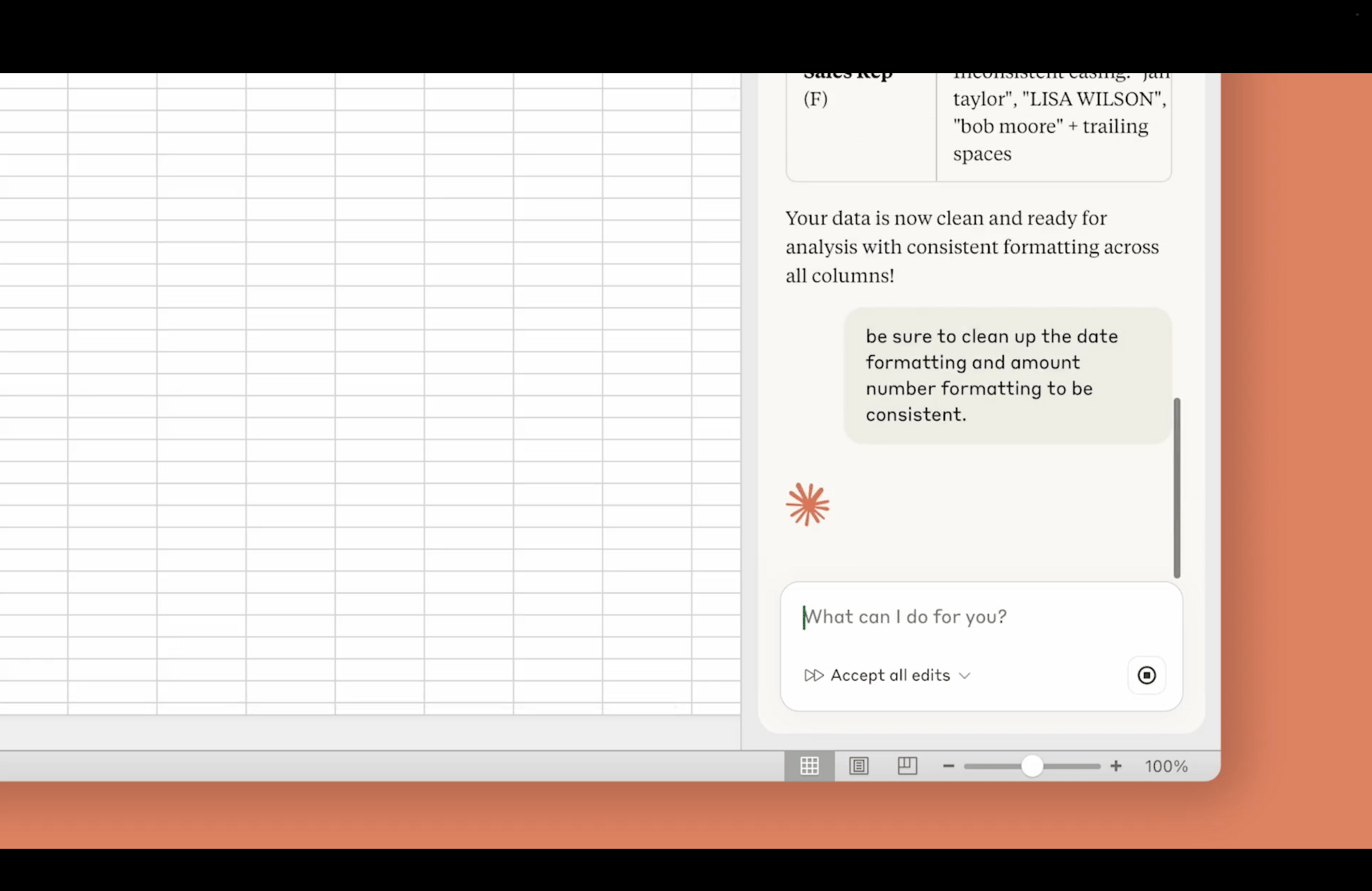Stop the response with the stop button
This screenshot has height=891, width=1372.
coord(1146,675)
